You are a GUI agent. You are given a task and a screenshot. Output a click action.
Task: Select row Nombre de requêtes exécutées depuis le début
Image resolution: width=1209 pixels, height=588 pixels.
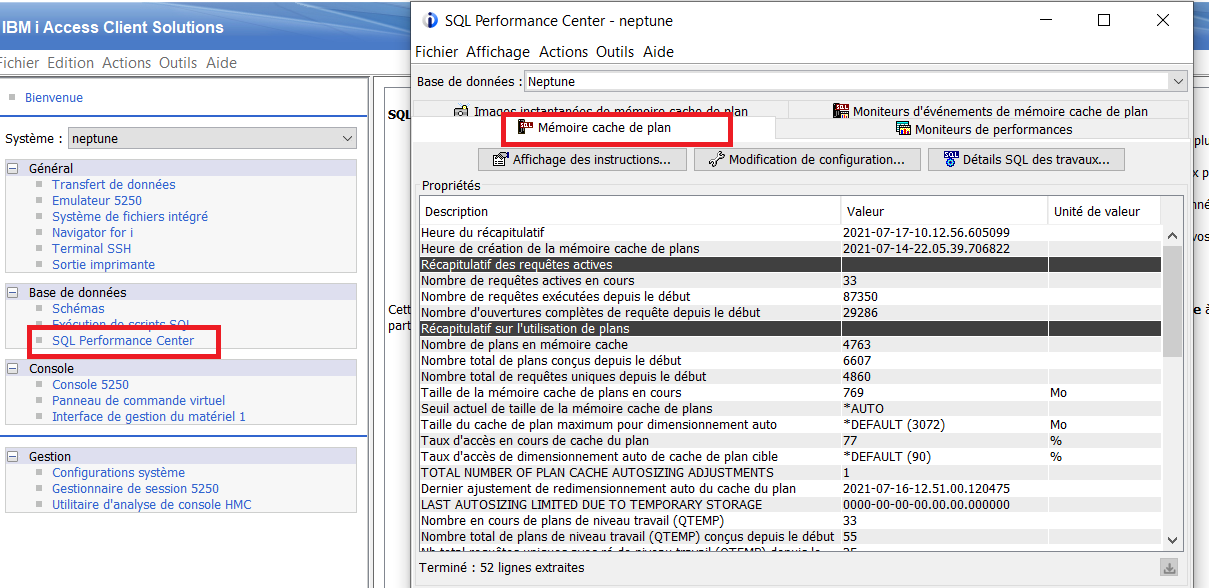[x=790, y=296]
